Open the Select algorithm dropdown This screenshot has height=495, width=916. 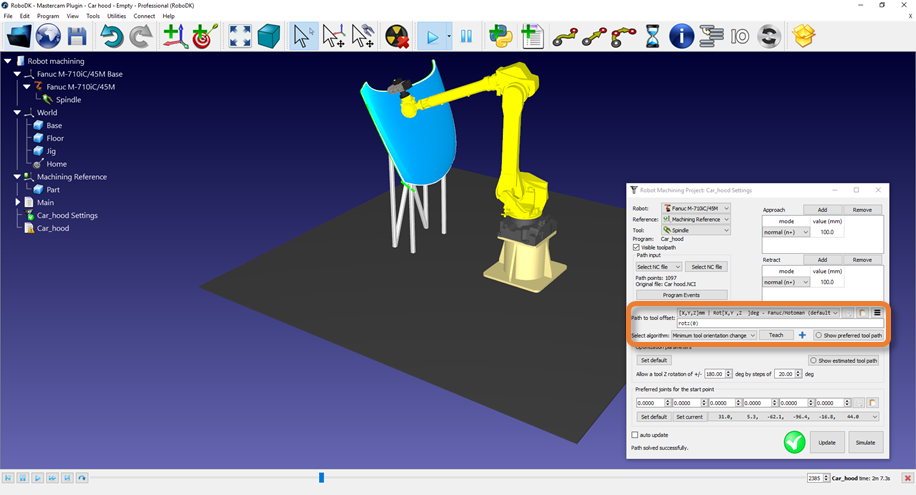click(x=713, y=335)
